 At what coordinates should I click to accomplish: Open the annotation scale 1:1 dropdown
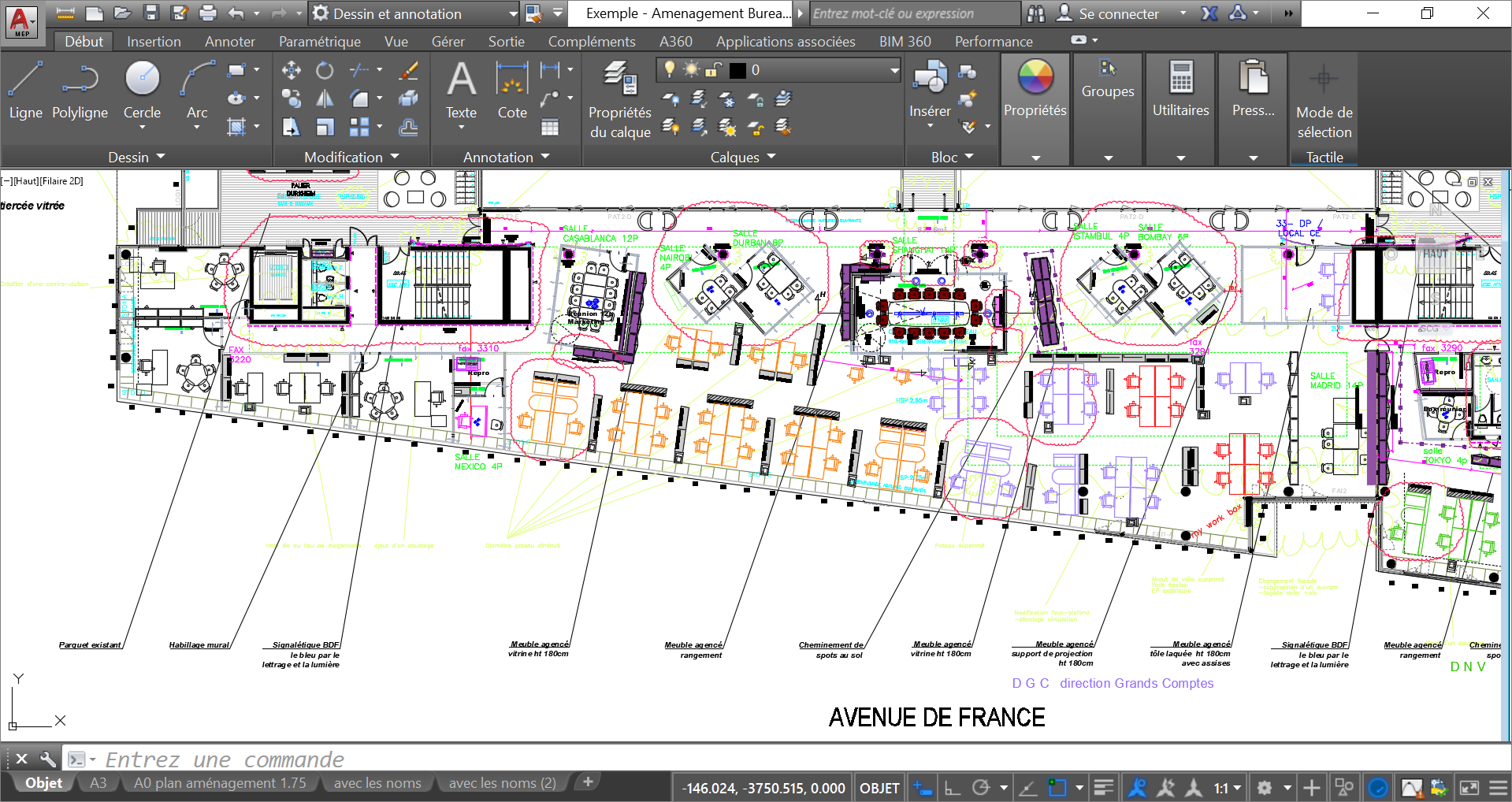1228,788
